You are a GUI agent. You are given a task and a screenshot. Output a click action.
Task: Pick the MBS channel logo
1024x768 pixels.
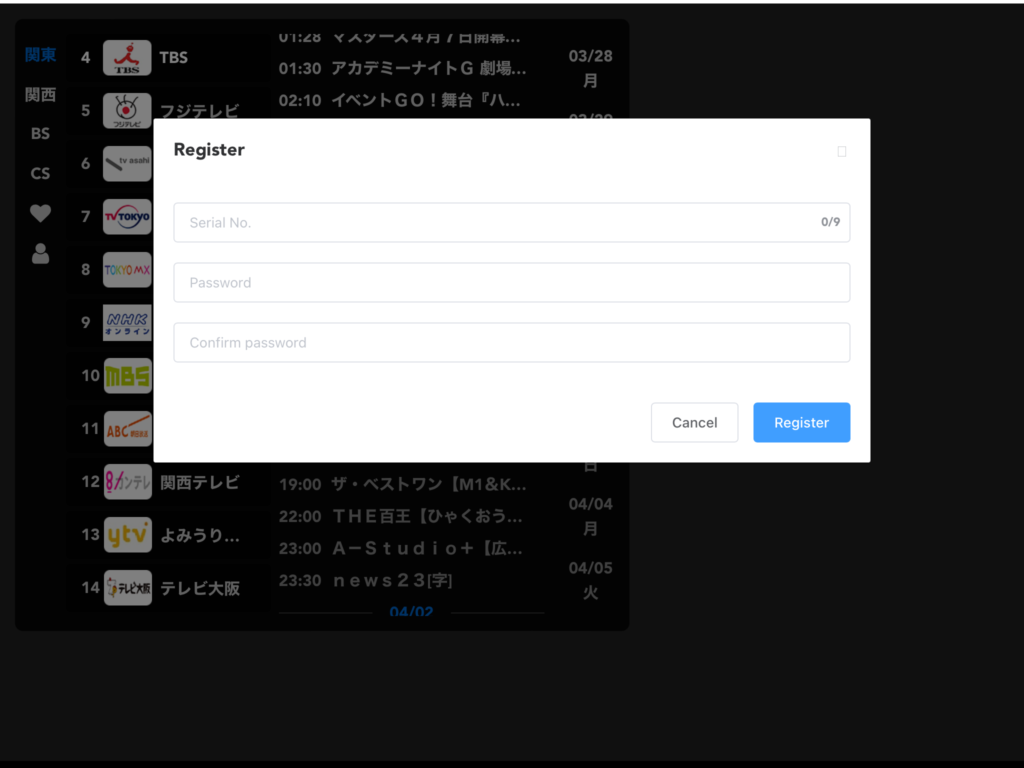(127, 376)
